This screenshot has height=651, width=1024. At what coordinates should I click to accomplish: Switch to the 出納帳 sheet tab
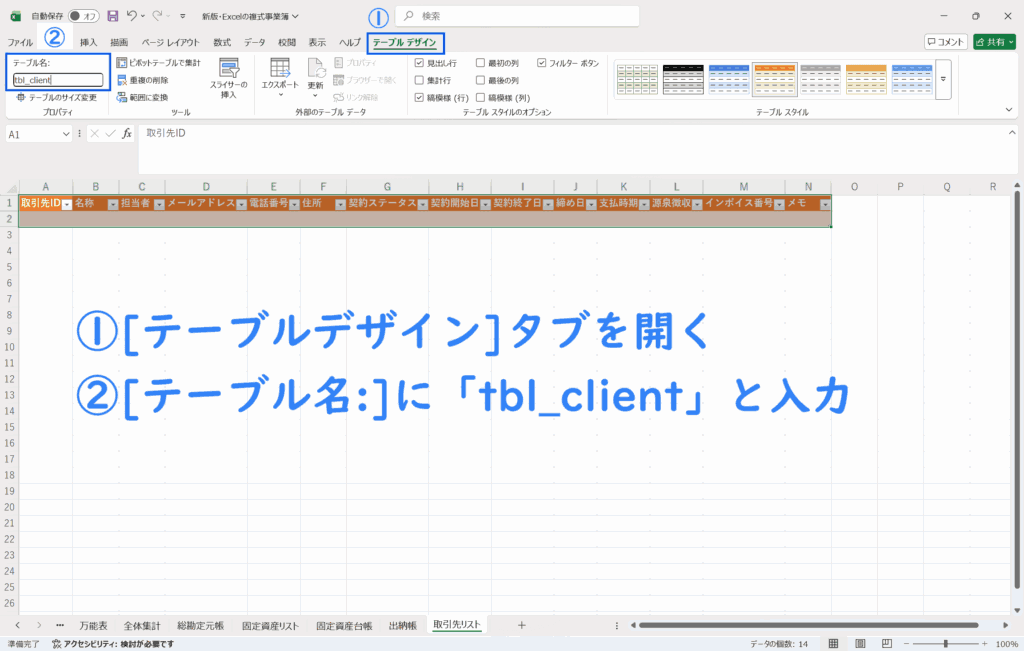click(403, 625)
